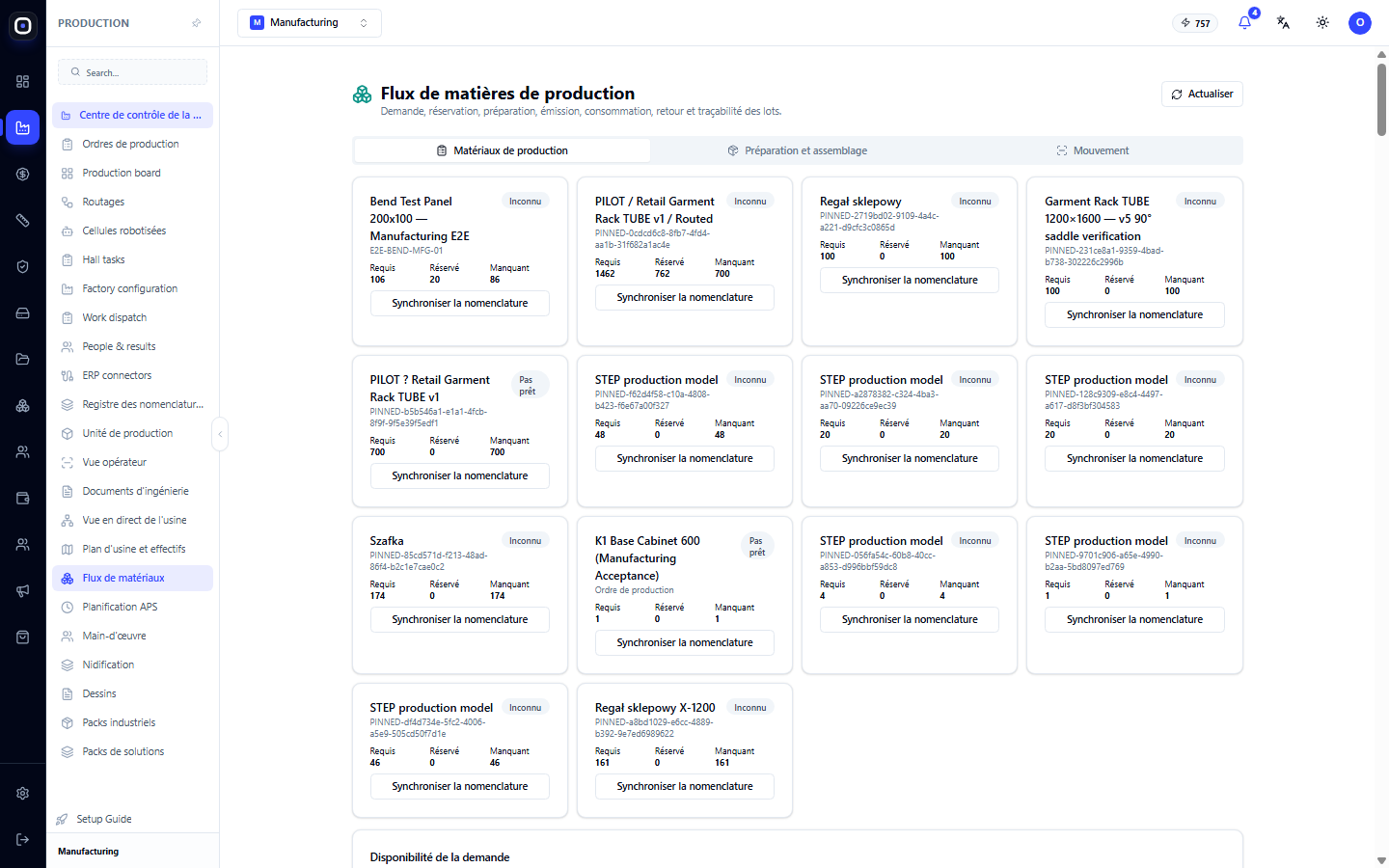Click the Actualiser refresh button
This screenshot has width=1389, height=868.
point(1202,94)
